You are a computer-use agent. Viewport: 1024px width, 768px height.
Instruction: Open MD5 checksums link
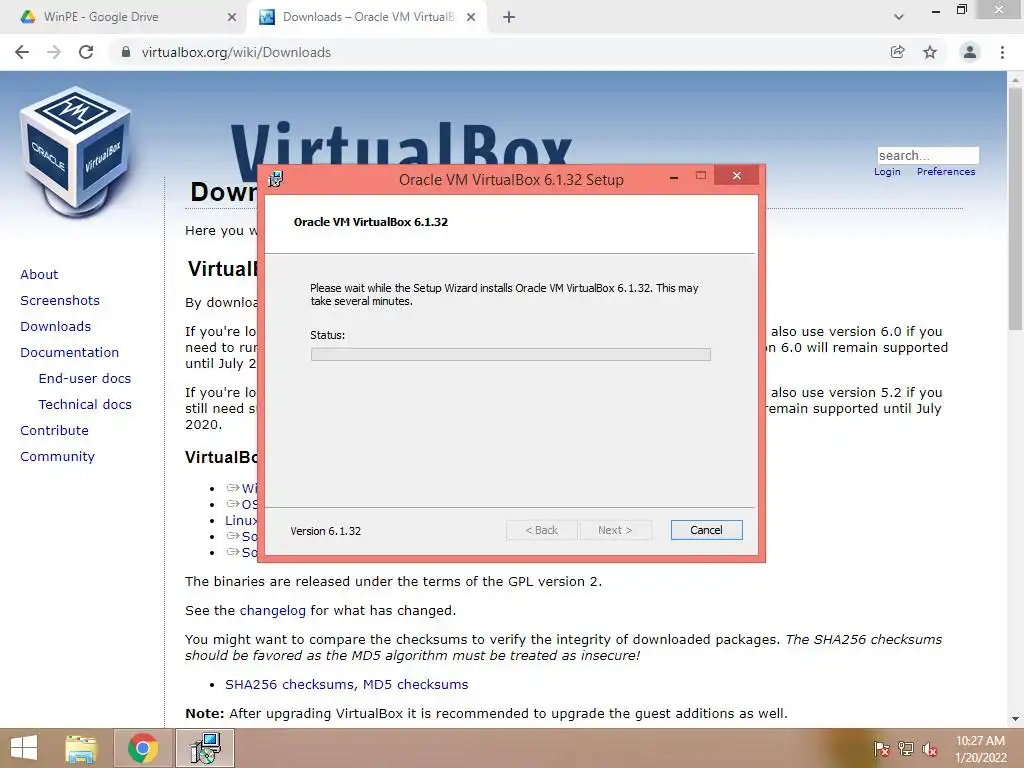coord(415,684)
